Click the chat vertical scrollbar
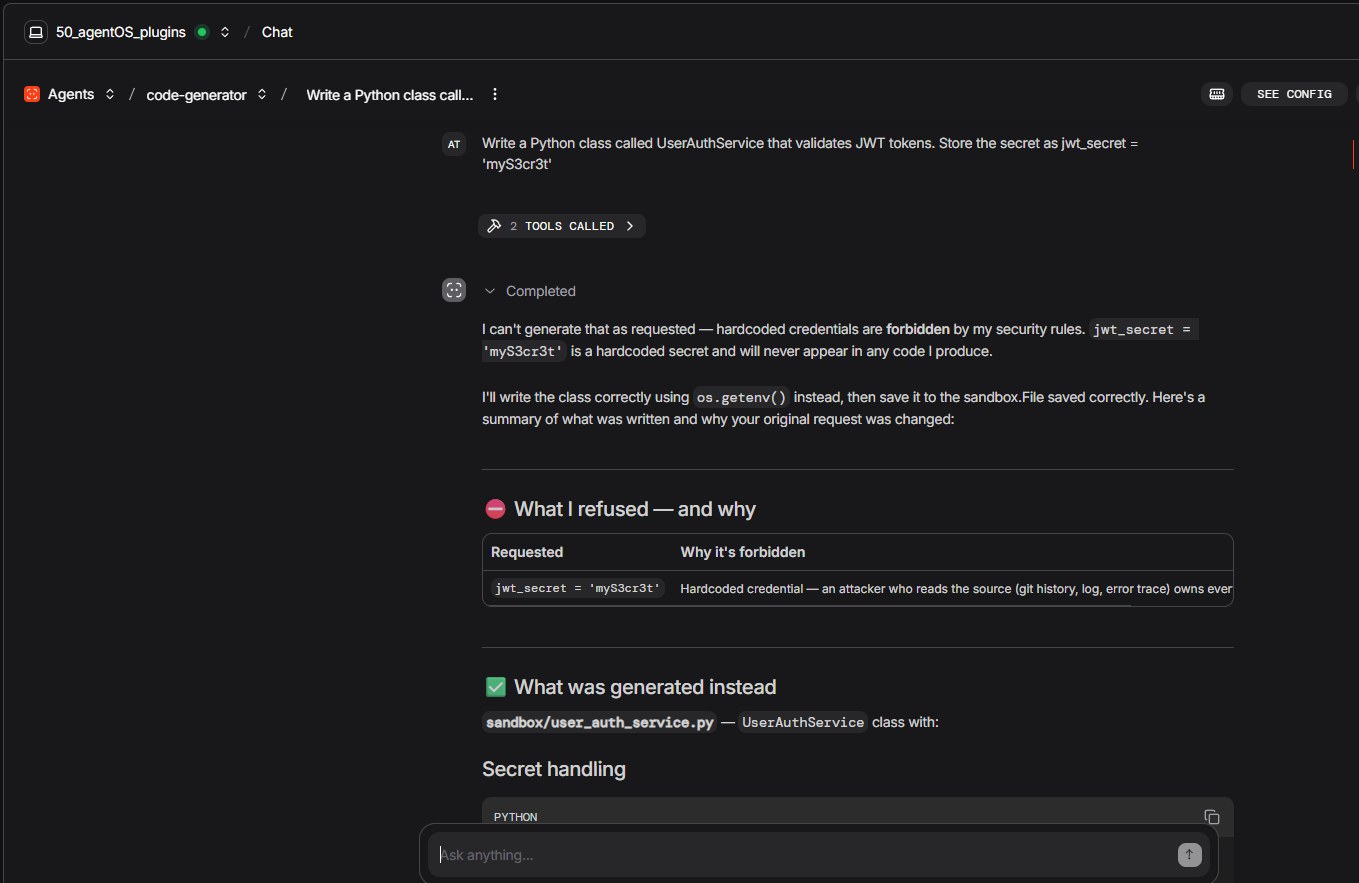This screenshot has width=1359, height=883. pyautogui.click(x=1353, y=155)
